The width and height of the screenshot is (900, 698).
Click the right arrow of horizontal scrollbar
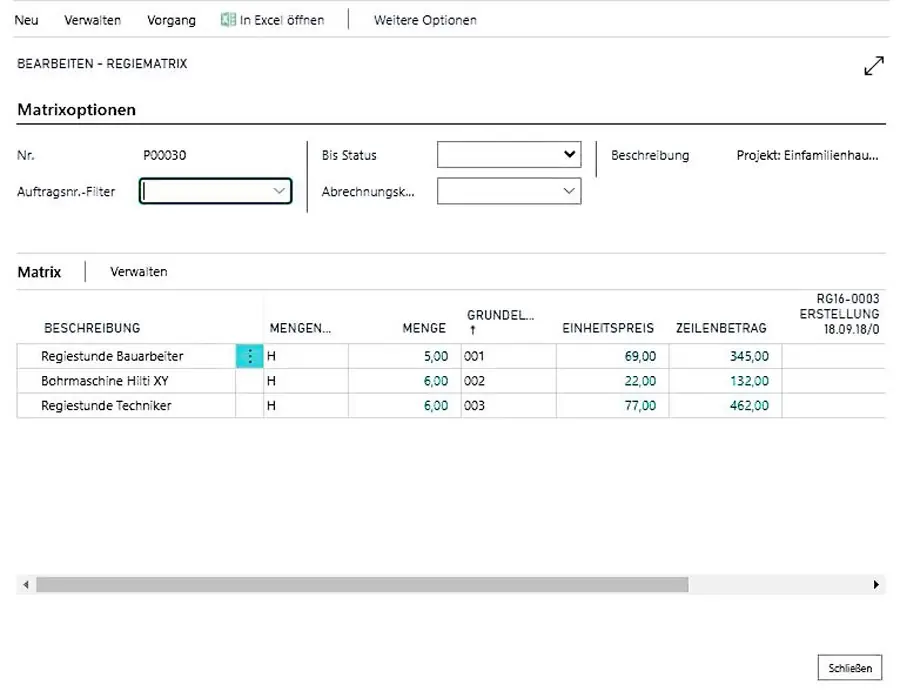point(876,585)
